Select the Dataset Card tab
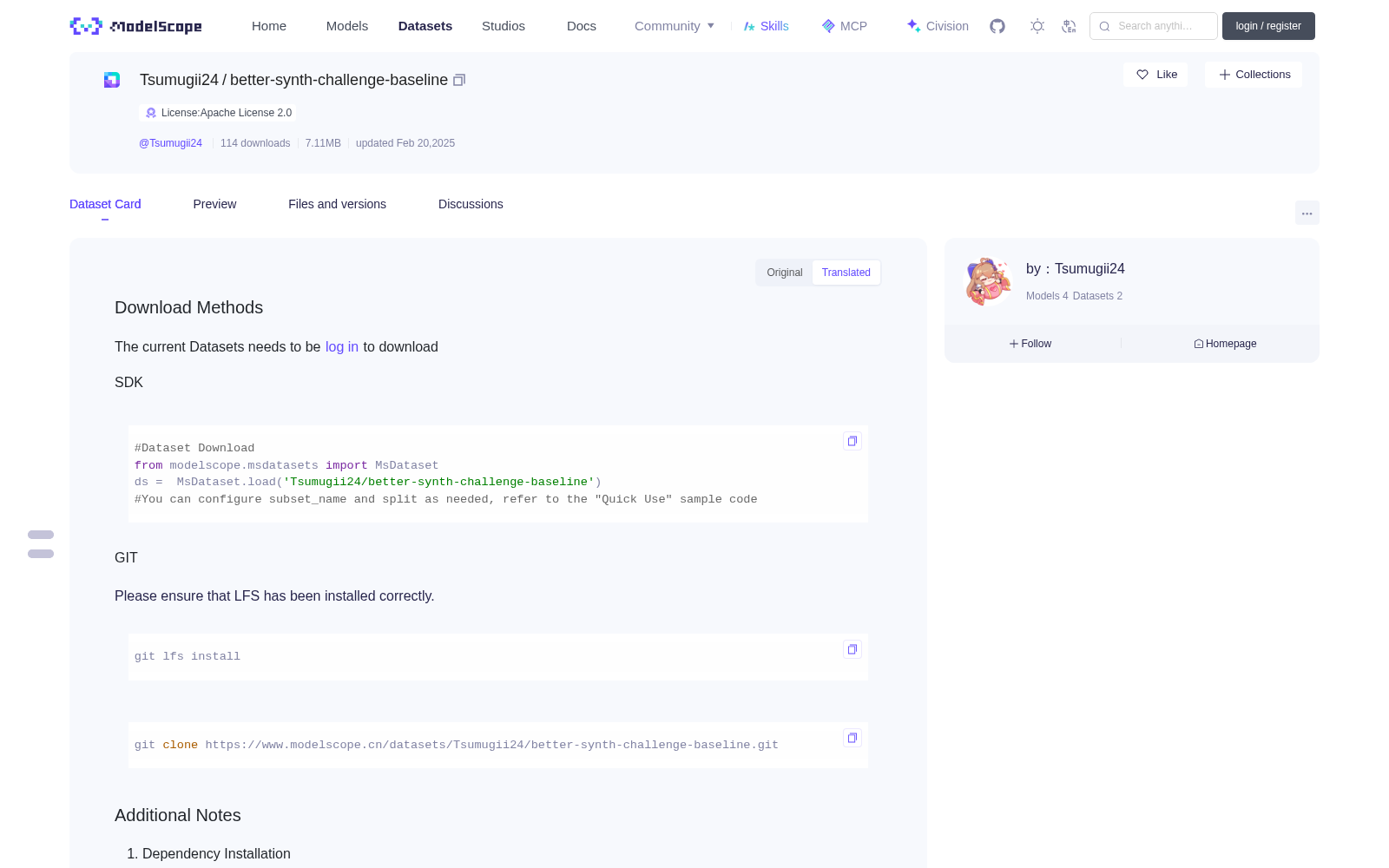Viewport: 1389px width, 868px height. point(105,204)
